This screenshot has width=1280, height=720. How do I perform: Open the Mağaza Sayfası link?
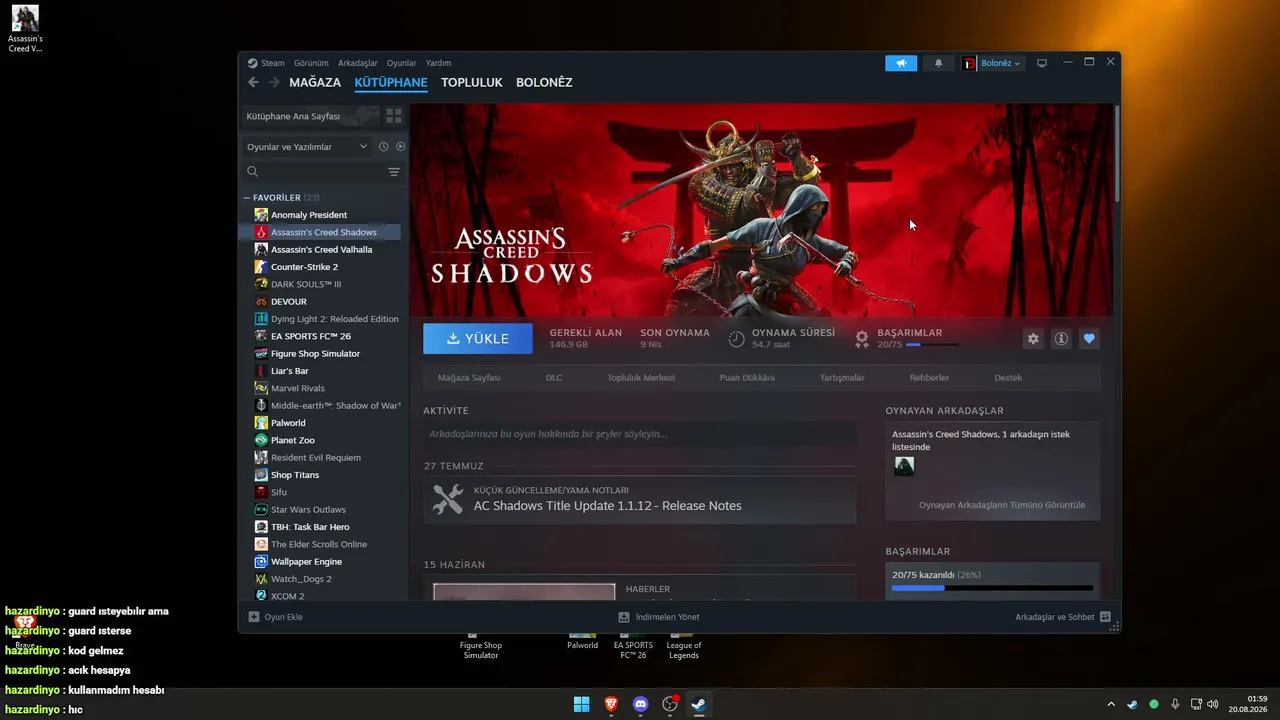point(469,378)
